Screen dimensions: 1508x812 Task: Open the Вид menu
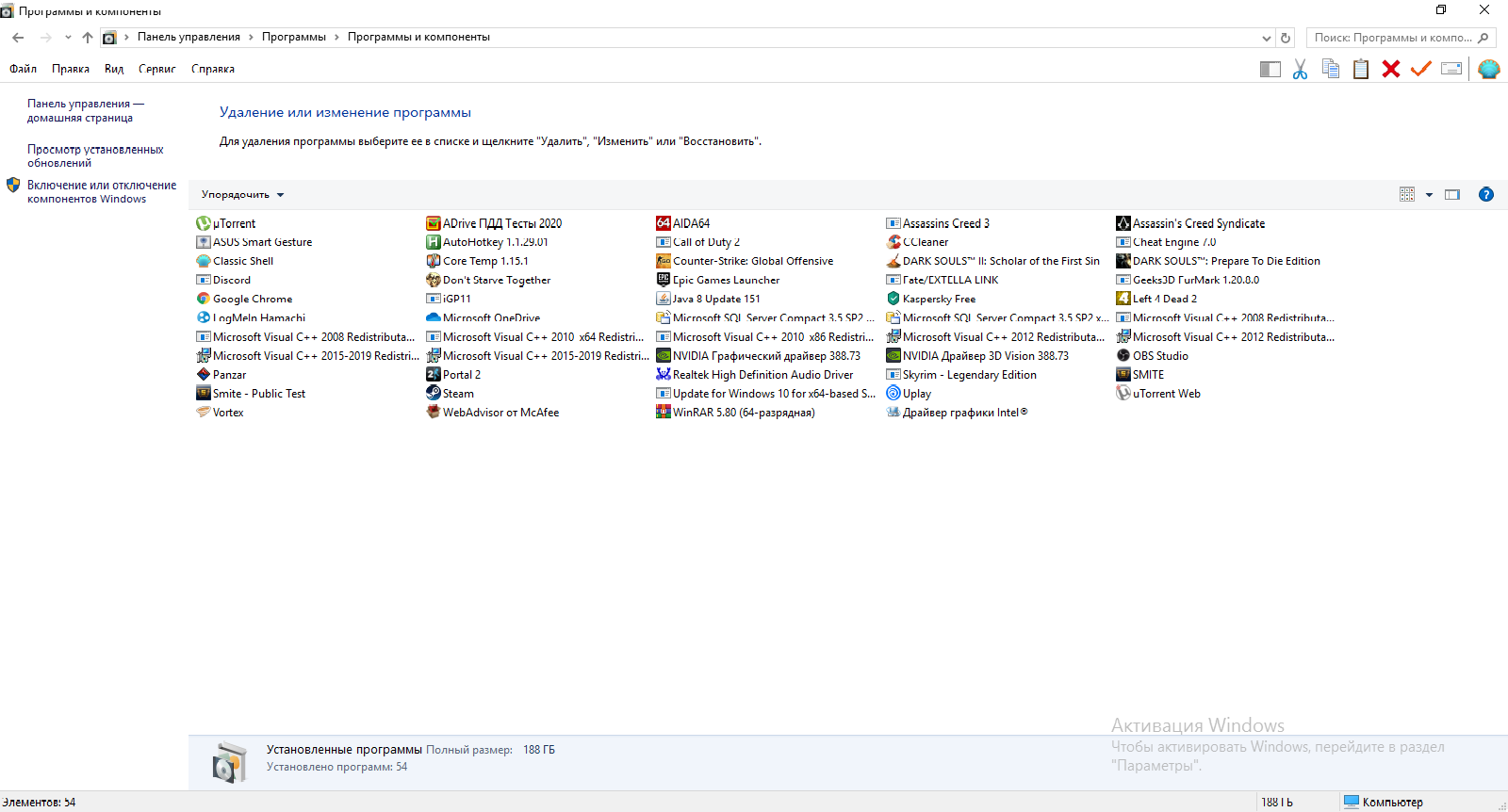click(114, 69)
